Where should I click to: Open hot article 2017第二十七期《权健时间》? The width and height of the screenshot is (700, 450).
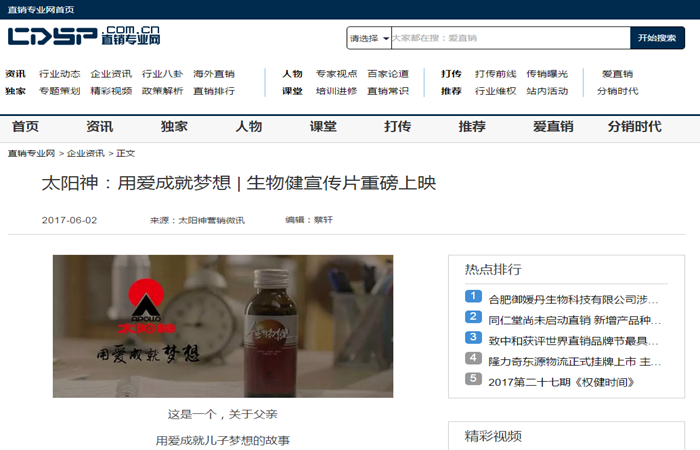pos(562,383)
